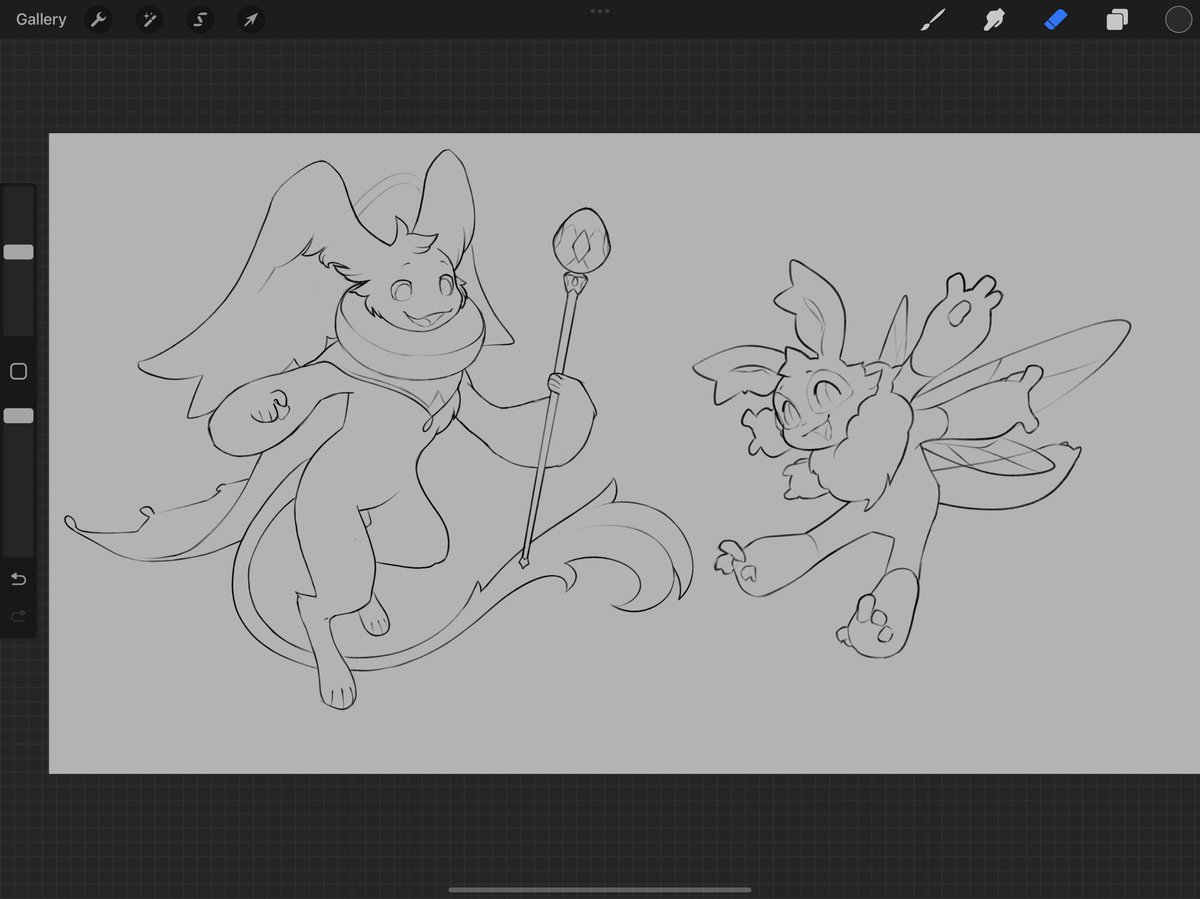Select the Selection tool
The height and width of the screenshot is (899, 1200).
pyautogui.click(x=199, y=19)
